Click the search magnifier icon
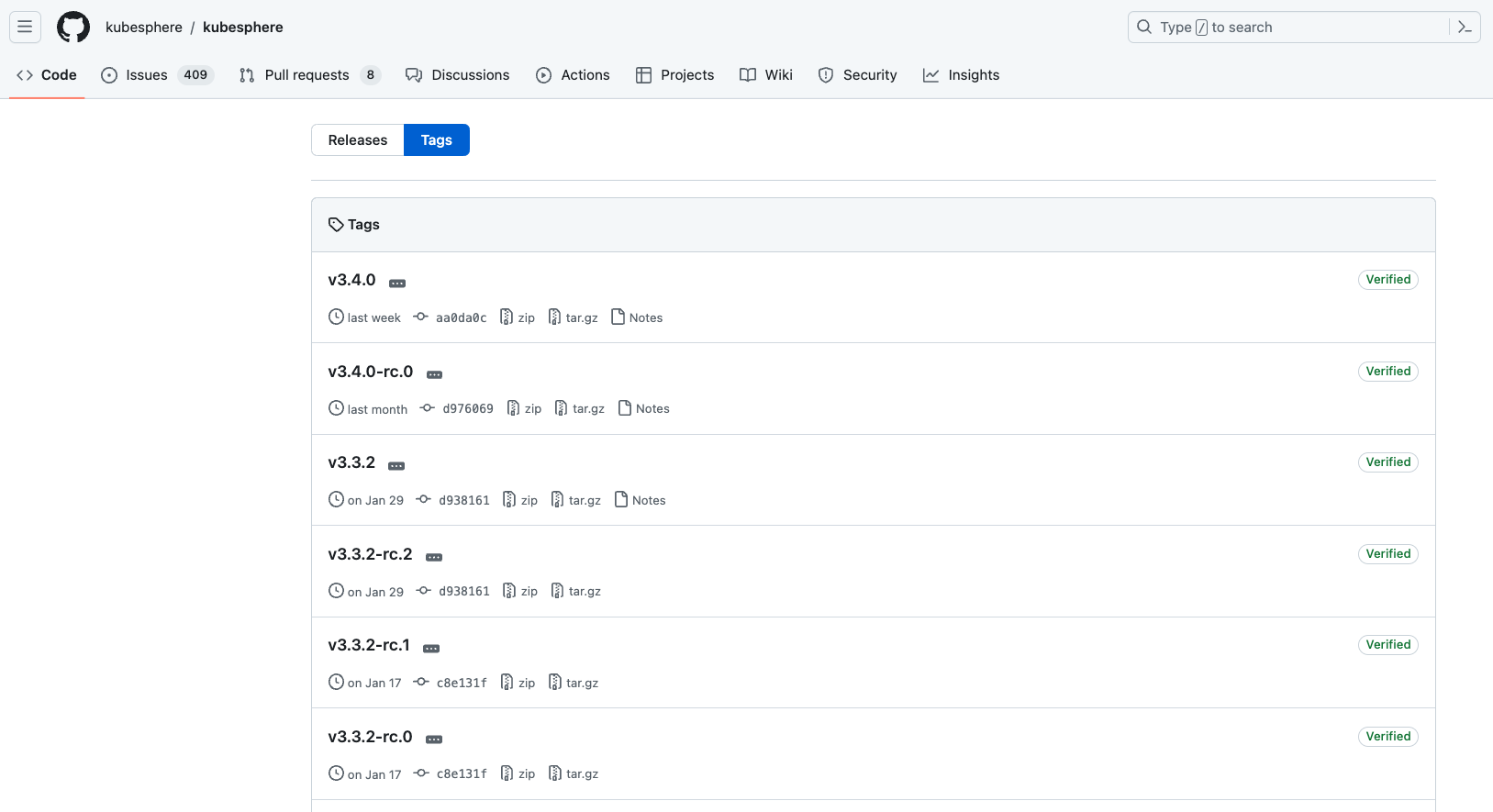 [1144, 28]
